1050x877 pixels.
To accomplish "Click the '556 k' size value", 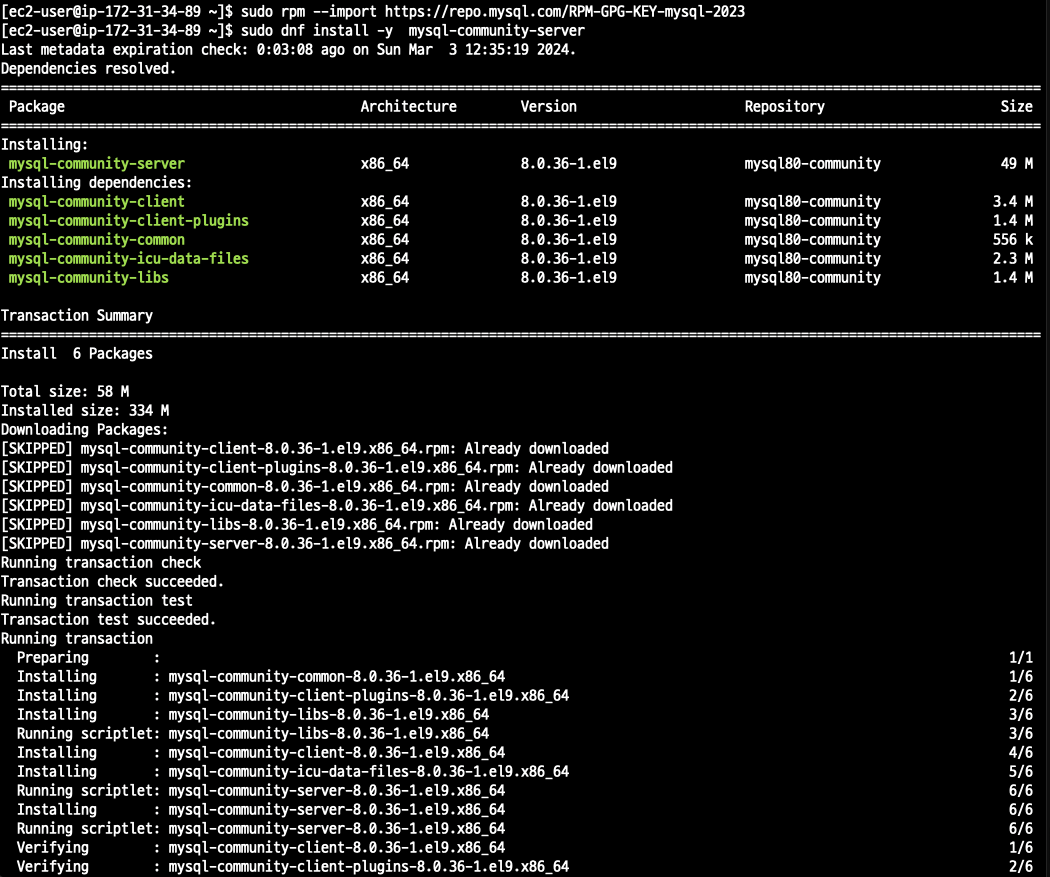I will [1012, 240].
